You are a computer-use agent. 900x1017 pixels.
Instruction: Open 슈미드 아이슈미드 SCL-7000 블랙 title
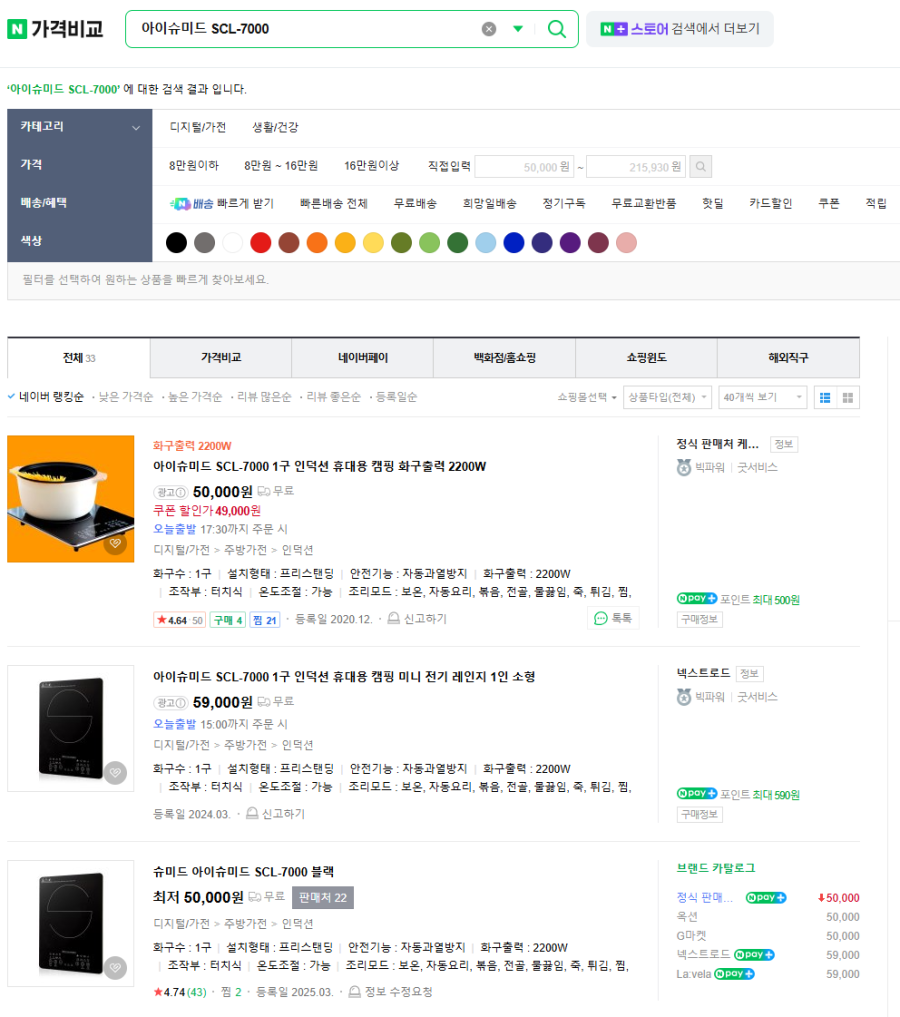pos(243,872)
